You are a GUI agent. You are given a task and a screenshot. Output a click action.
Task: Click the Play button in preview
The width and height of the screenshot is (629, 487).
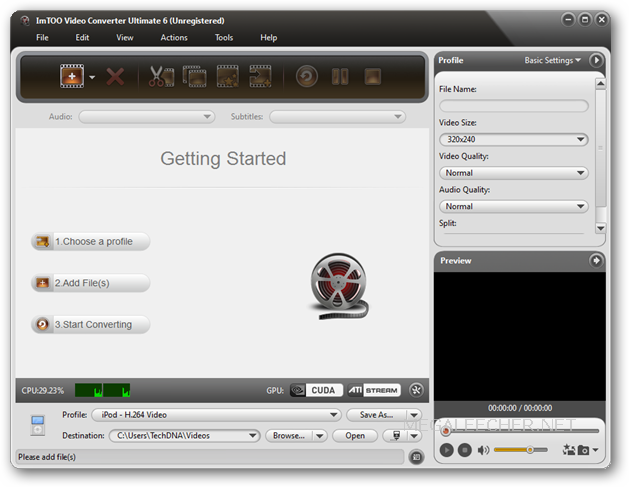446,450
